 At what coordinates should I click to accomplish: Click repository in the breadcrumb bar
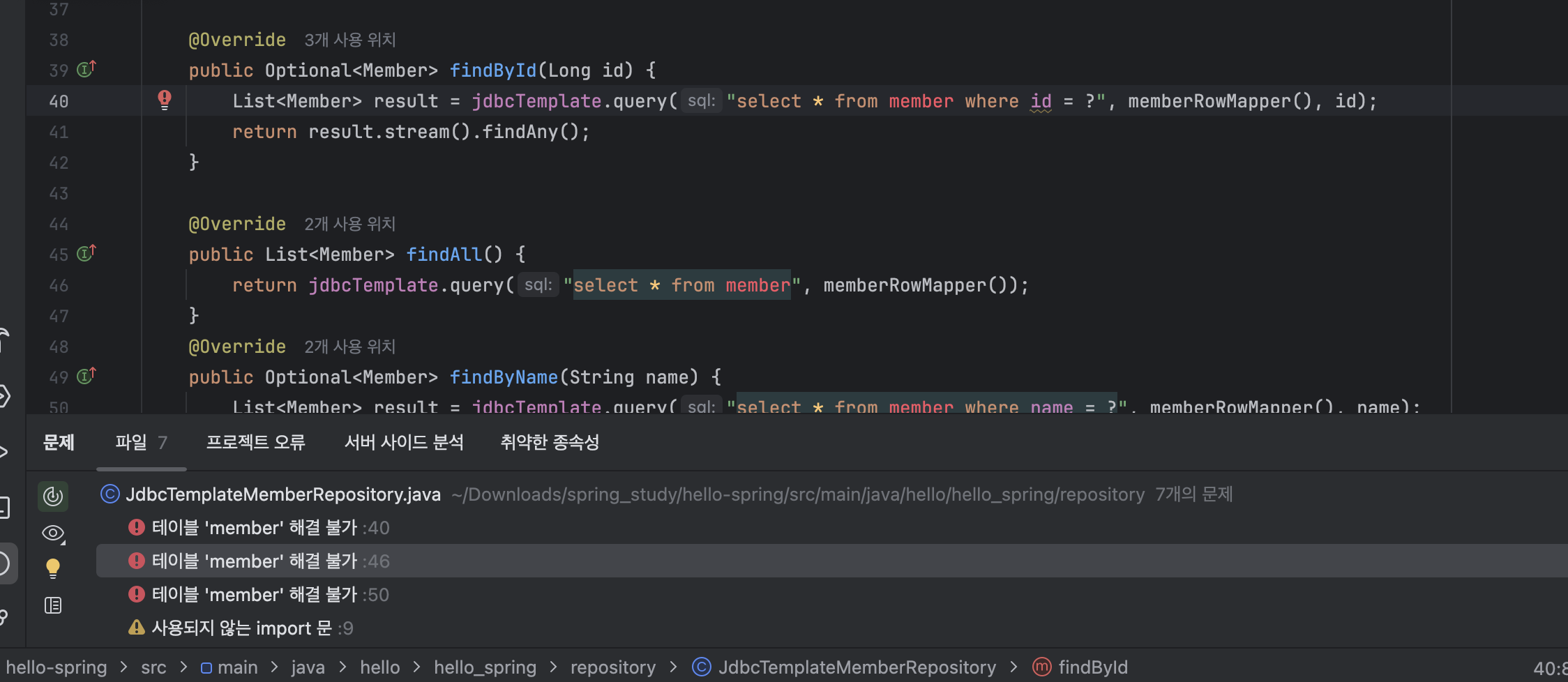(612, 667)
